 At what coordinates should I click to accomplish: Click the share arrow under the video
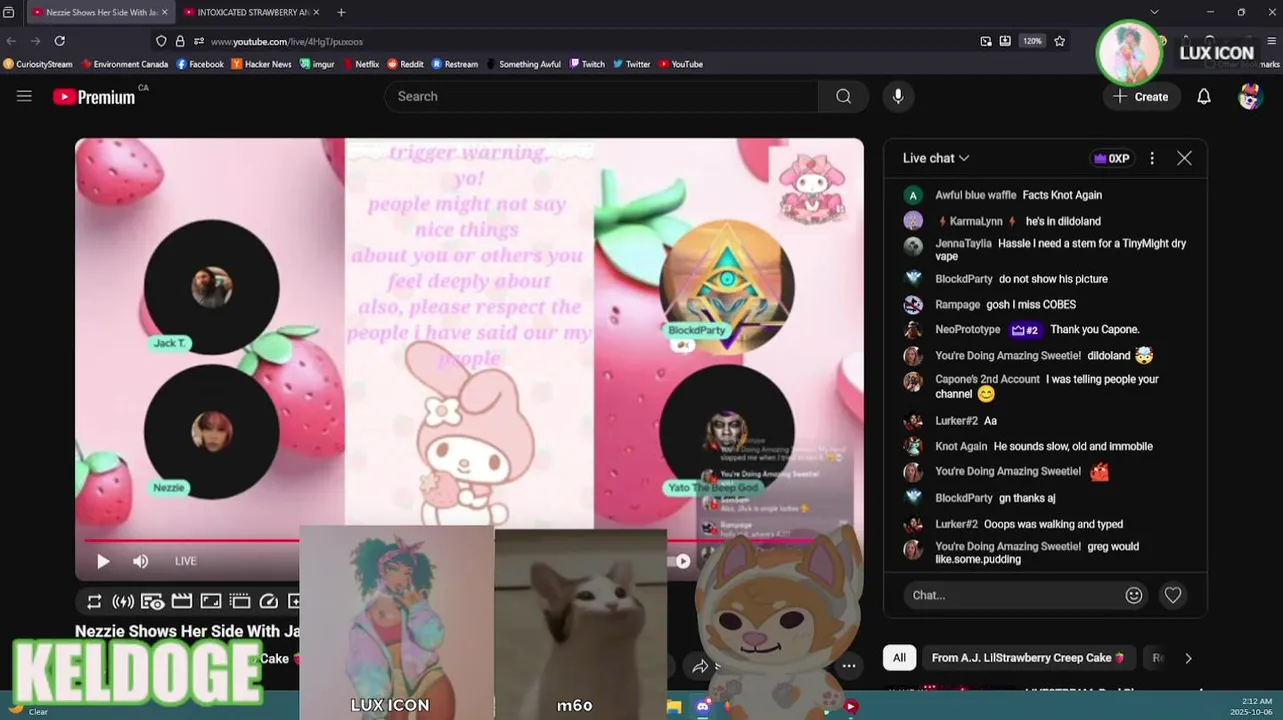pos(700,666)
